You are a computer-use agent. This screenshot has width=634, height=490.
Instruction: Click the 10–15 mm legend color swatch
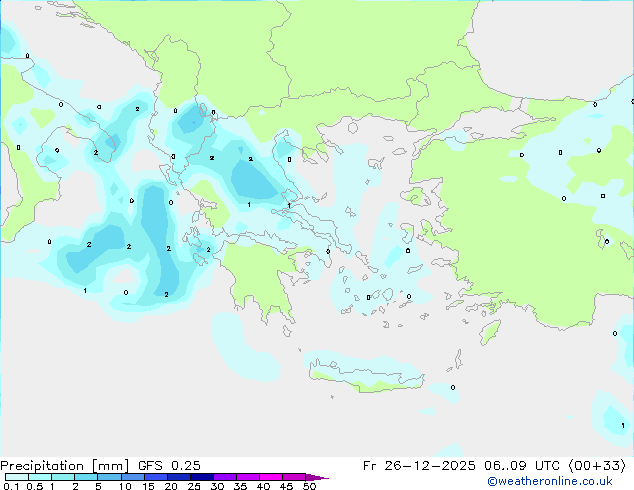132,477
